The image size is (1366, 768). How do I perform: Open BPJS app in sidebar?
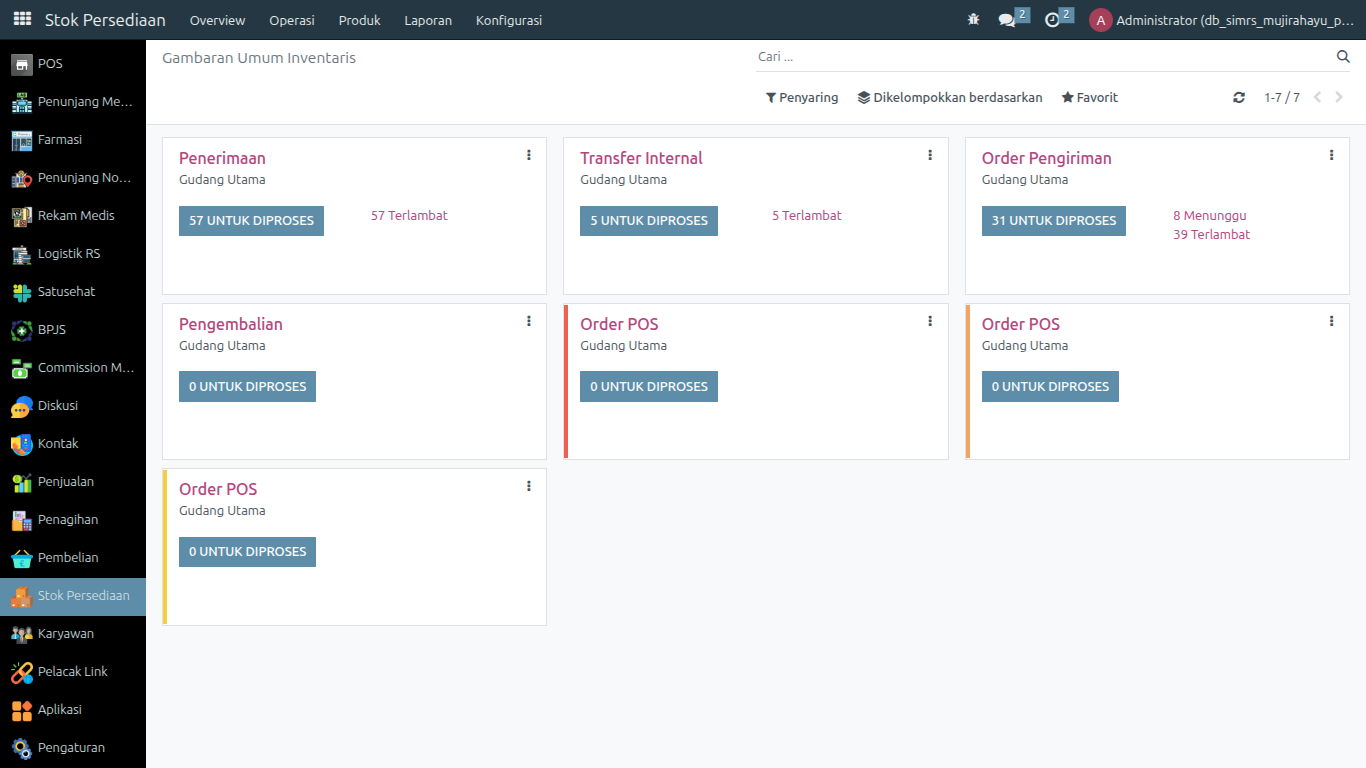pos(52,330)
